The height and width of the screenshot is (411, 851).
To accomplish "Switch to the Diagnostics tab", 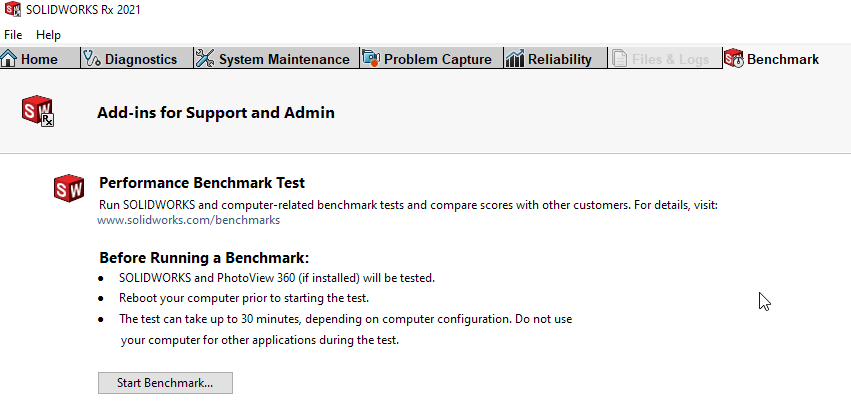I will 137,59.
